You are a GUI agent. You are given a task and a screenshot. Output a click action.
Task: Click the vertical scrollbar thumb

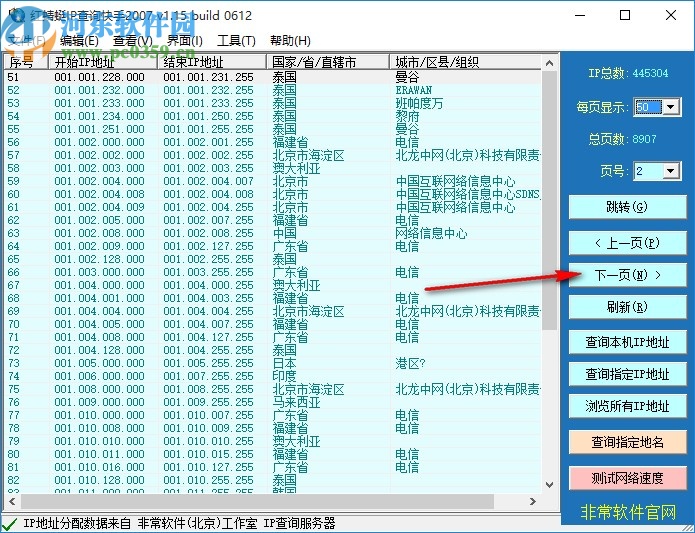coord(549,200)
